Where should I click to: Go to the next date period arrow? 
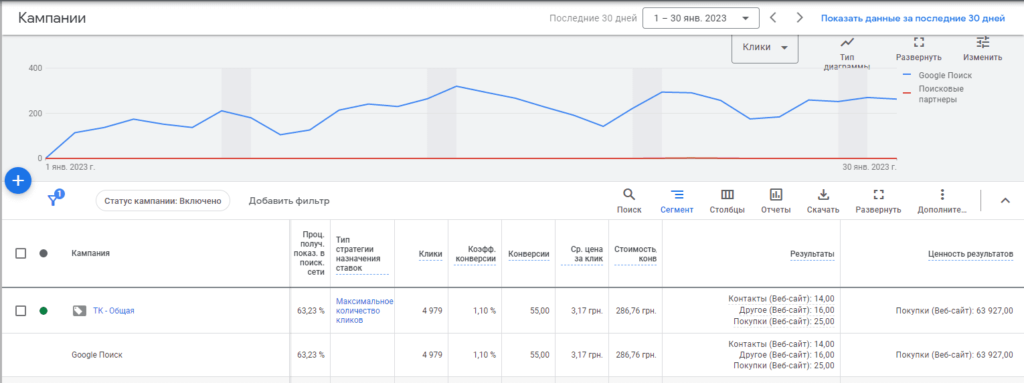pos(799,18)
